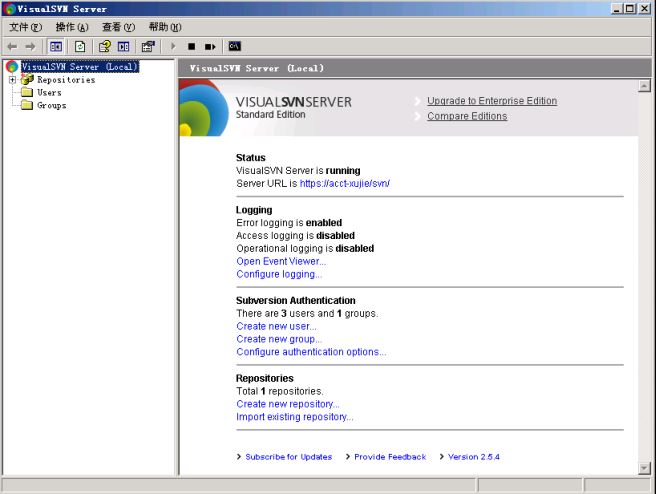Screen dimensions: 656x494
Task: Click Create new user link
Action: [x=277, y=326]
